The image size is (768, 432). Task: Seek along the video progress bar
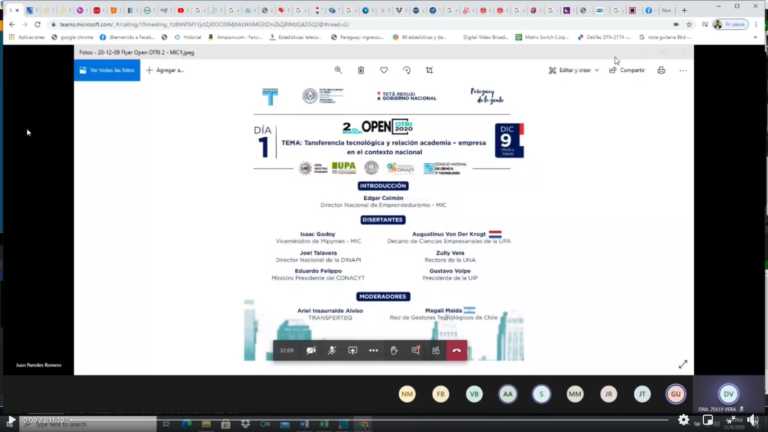[x=370, y=420]
